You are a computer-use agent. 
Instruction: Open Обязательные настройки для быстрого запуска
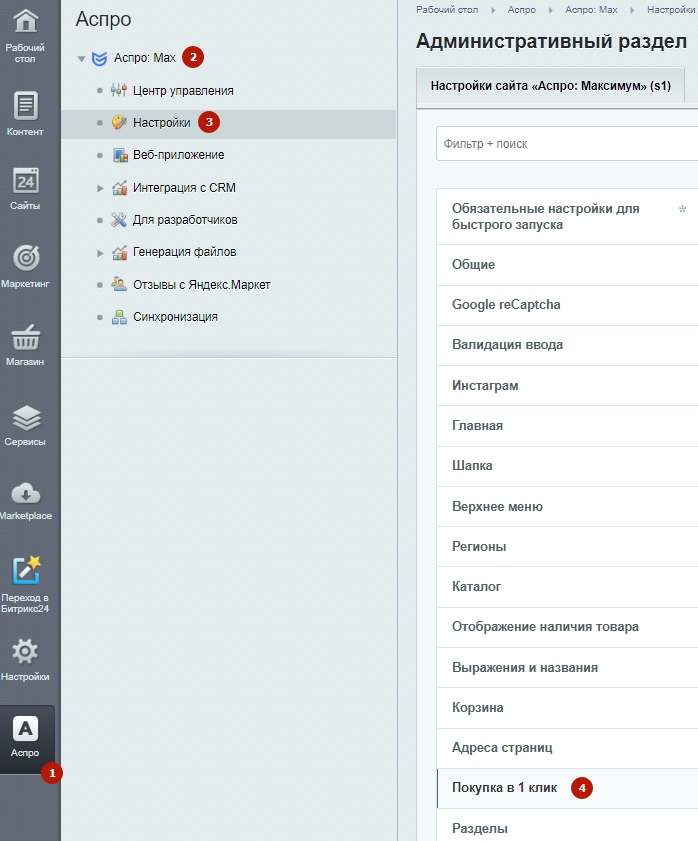coord(567,217)
